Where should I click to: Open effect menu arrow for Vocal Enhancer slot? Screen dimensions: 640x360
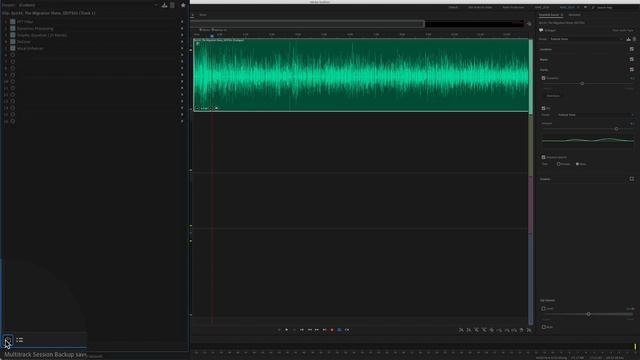[182, 48]
